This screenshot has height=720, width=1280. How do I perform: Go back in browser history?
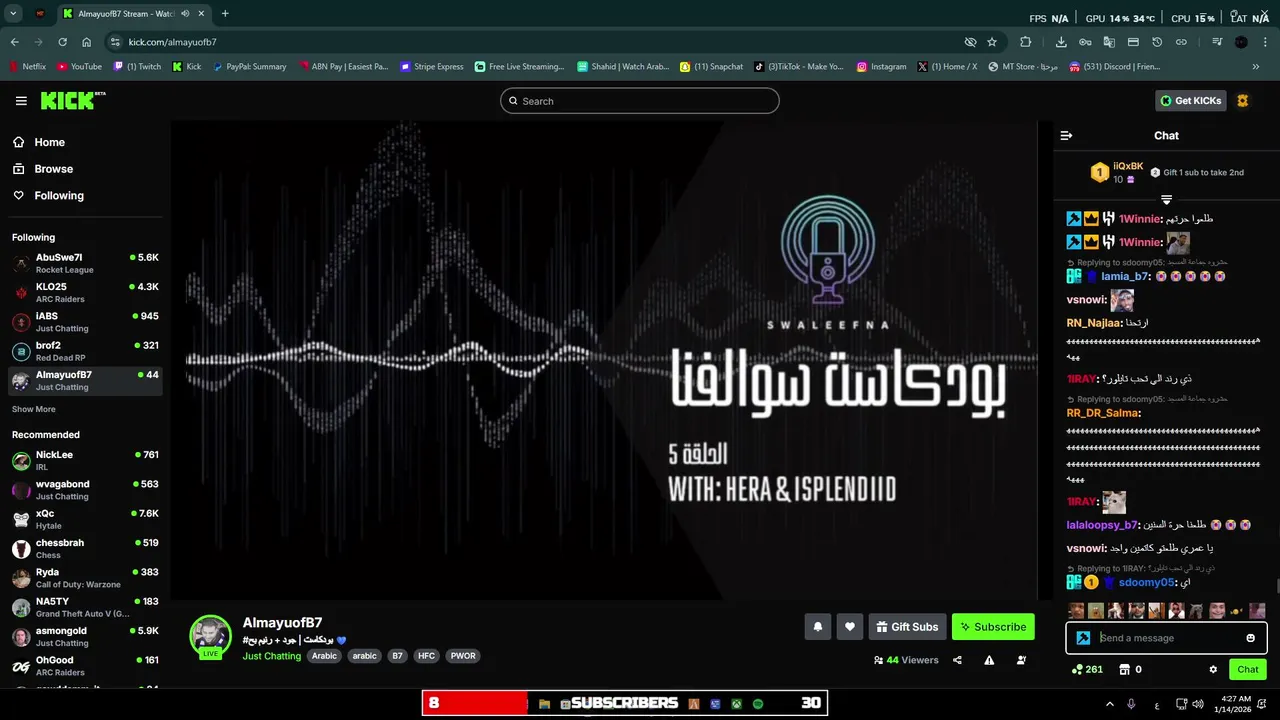(15, 42)
